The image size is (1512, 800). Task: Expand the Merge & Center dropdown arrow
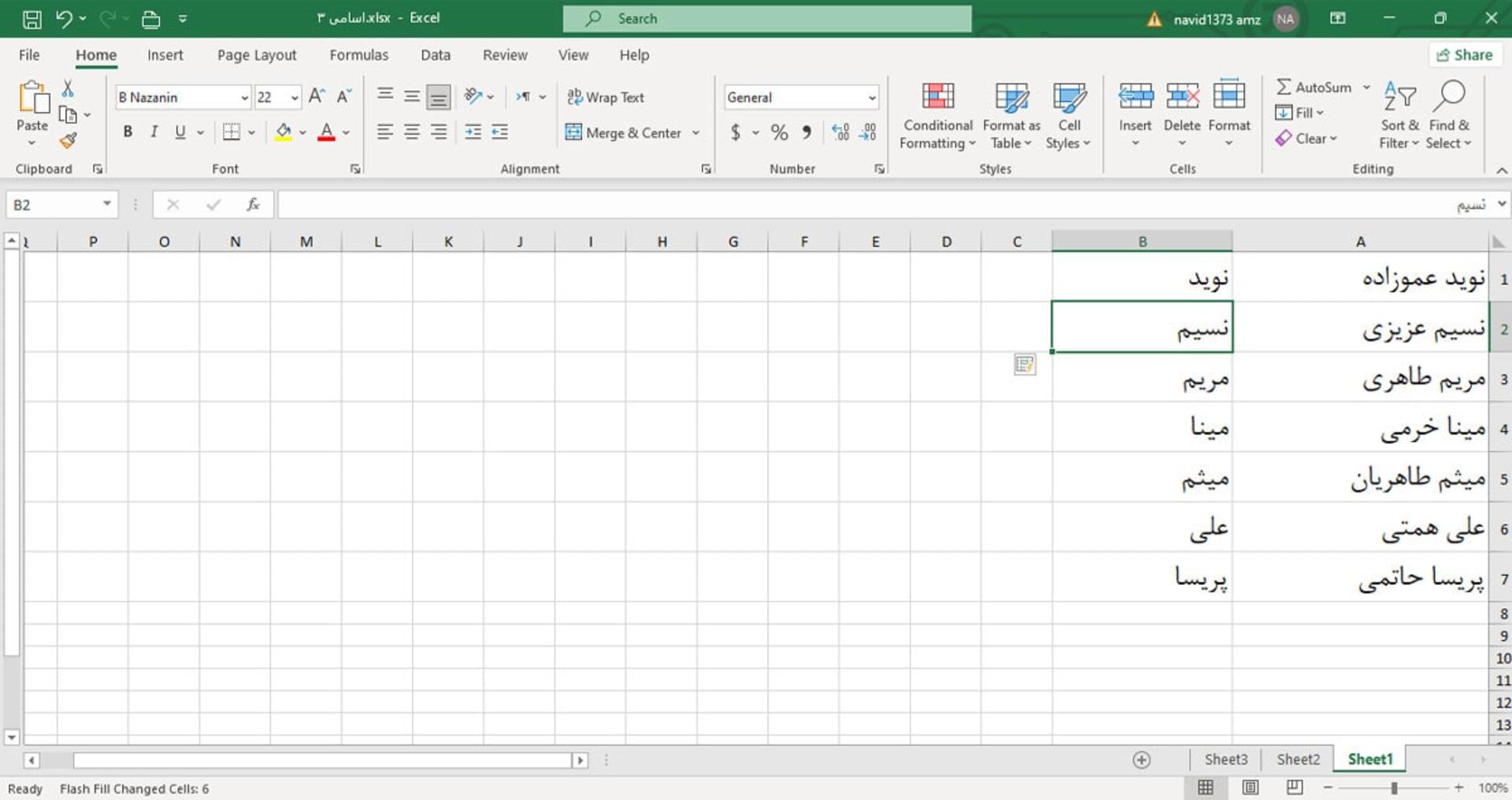(695, 133)
